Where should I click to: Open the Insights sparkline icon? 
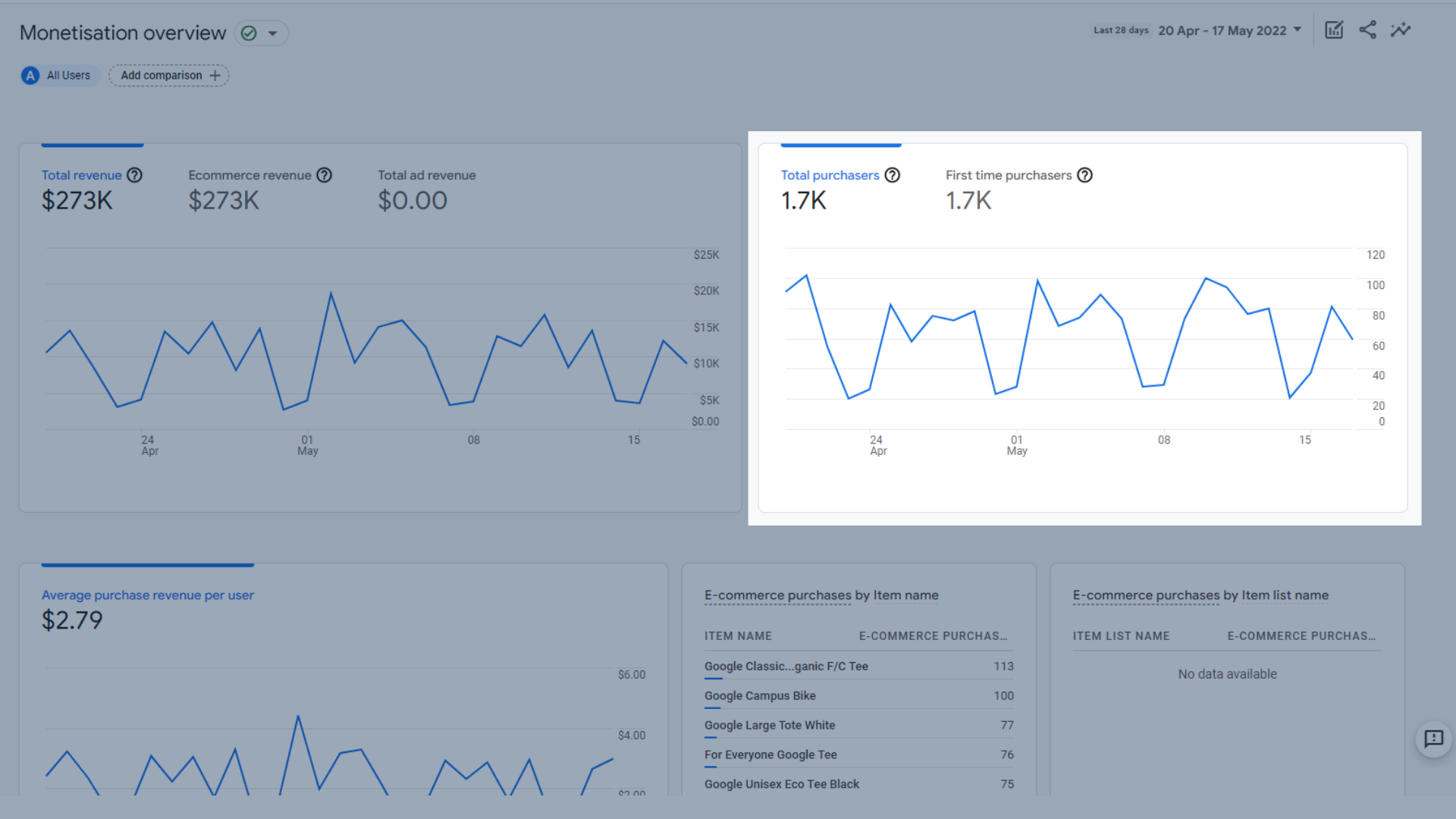[x=1401, y=30]
